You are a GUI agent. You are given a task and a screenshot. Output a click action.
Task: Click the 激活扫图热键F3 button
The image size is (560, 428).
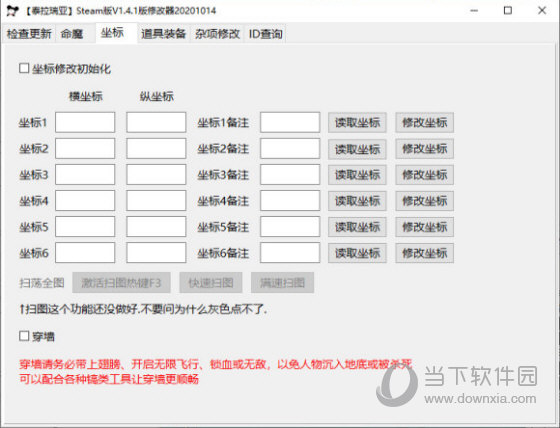pyautogui.click(x=121, y=283)
